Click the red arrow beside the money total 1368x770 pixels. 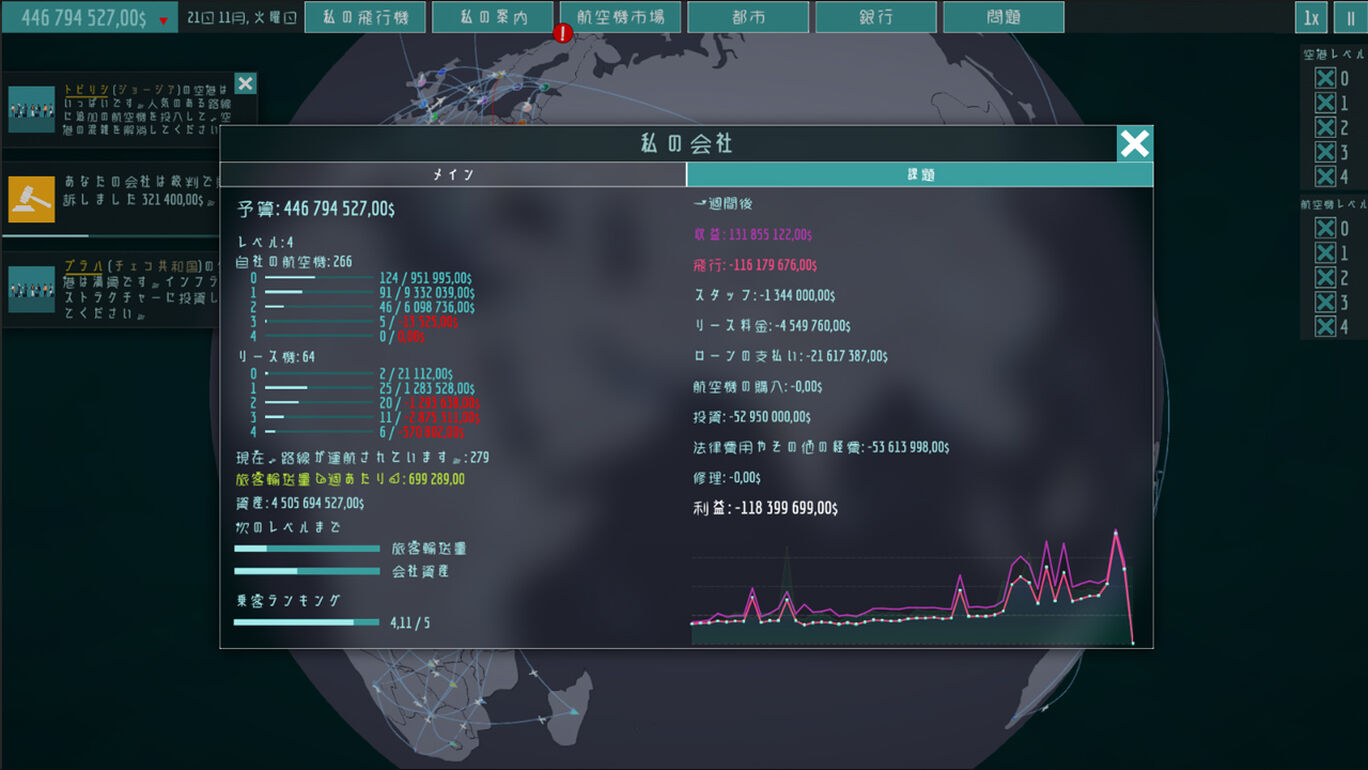163,20
